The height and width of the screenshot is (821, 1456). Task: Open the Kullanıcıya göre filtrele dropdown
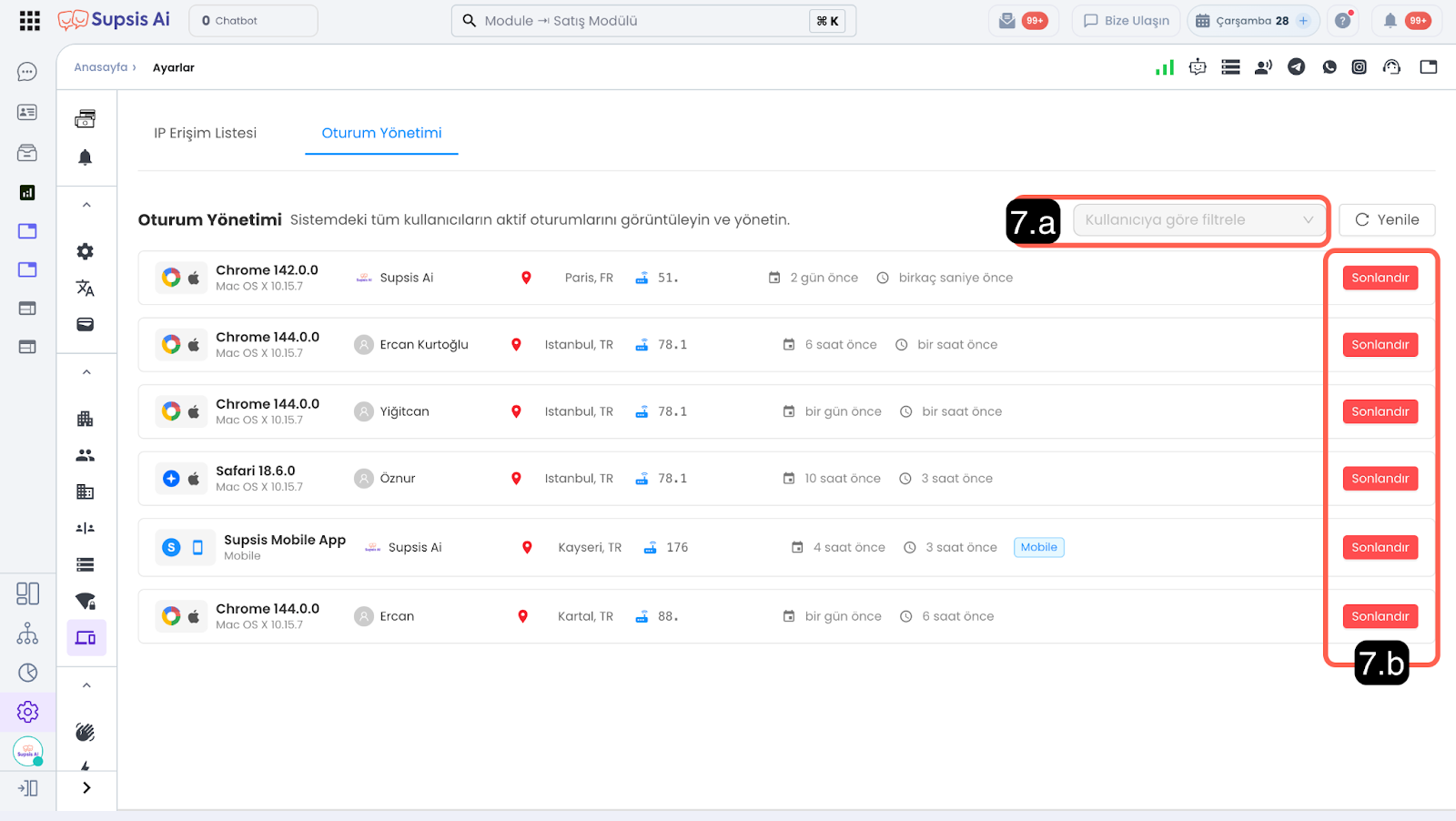(x=1198, y=220)
